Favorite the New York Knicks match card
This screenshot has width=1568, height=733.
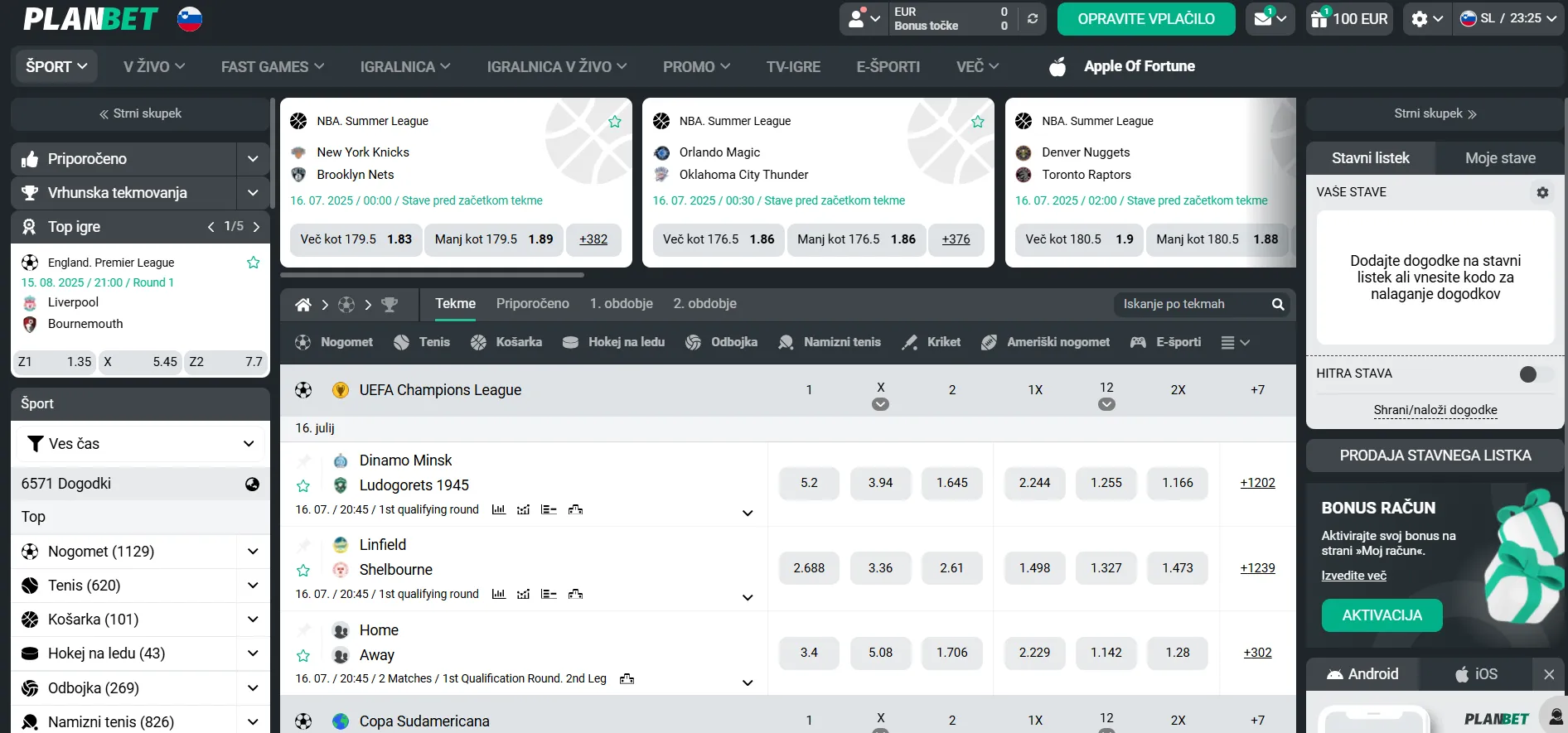[x=615, y=122]
